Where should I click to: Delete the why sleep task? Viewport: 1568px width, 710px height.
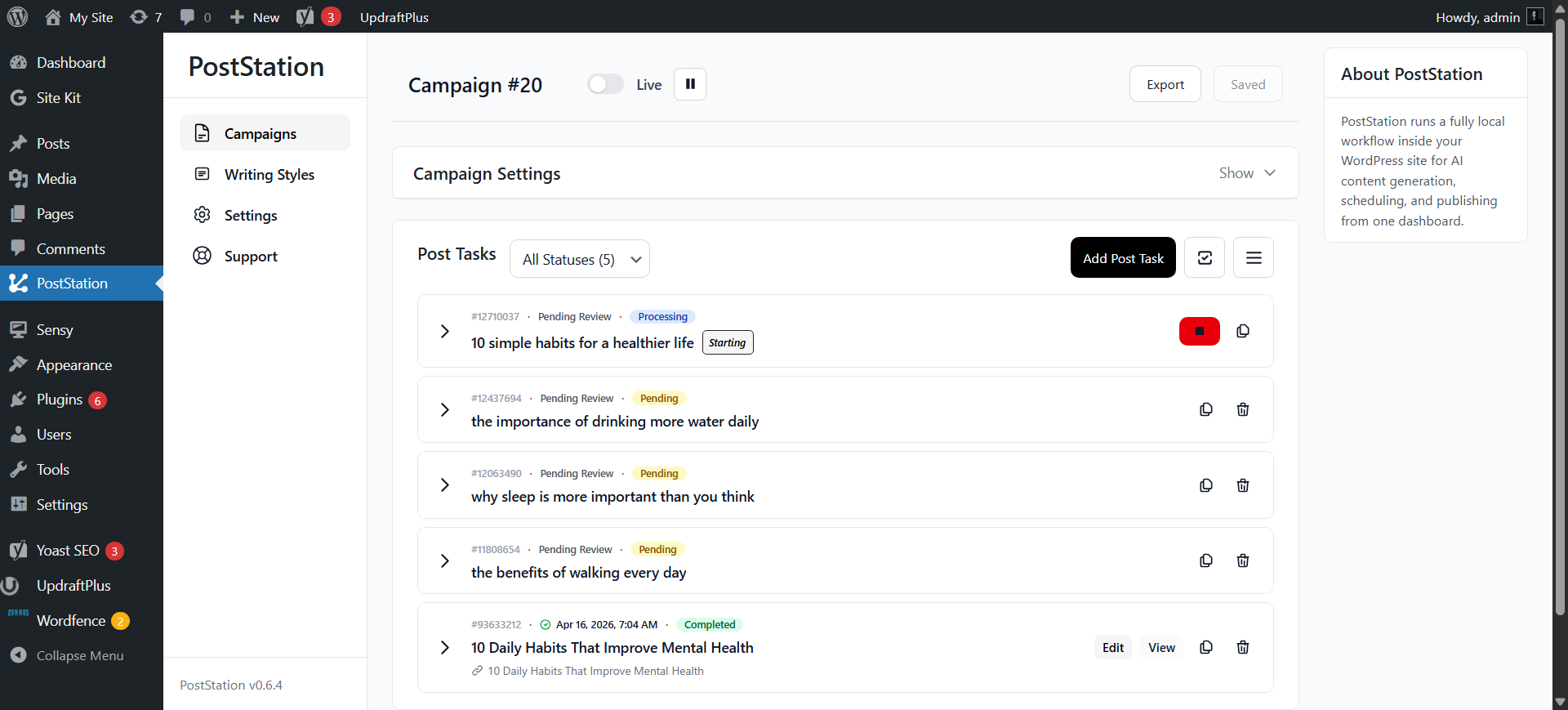pos(1243,485)
